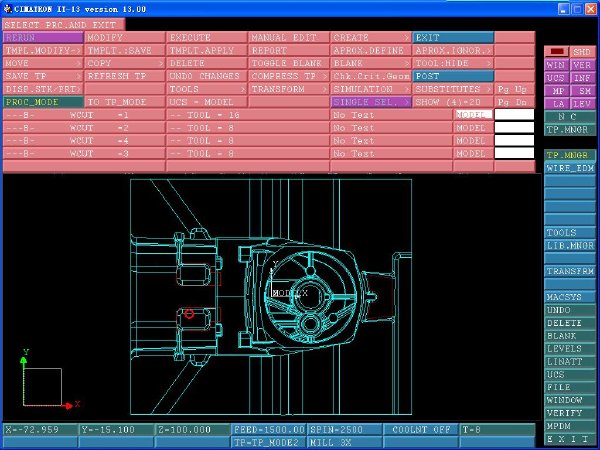The height and width of the screenshot is (450, 600).
Task: Select the WCUT -4 procedure row
Action: point(84,141)
